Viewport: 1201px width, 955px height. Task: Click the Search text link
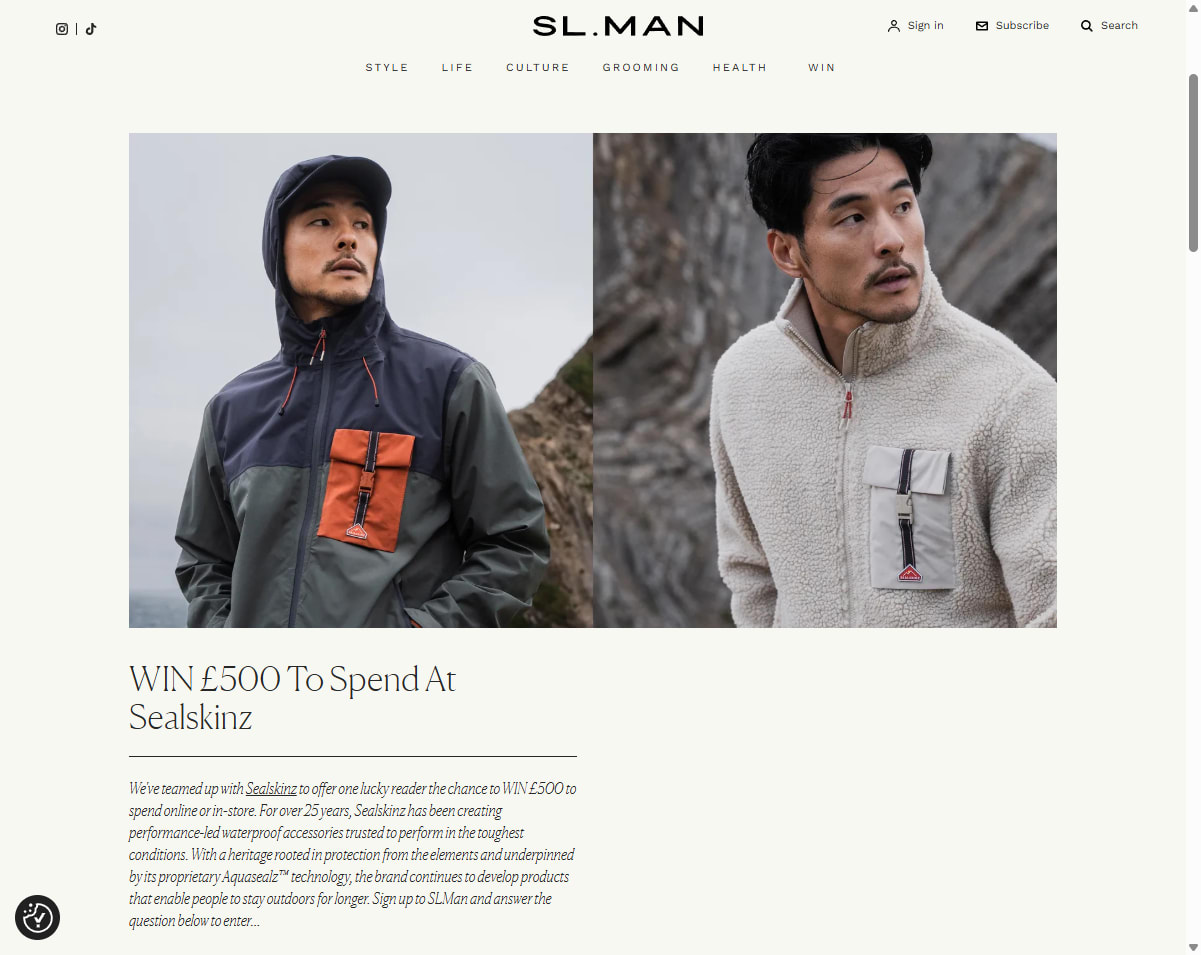point(1120,26)
